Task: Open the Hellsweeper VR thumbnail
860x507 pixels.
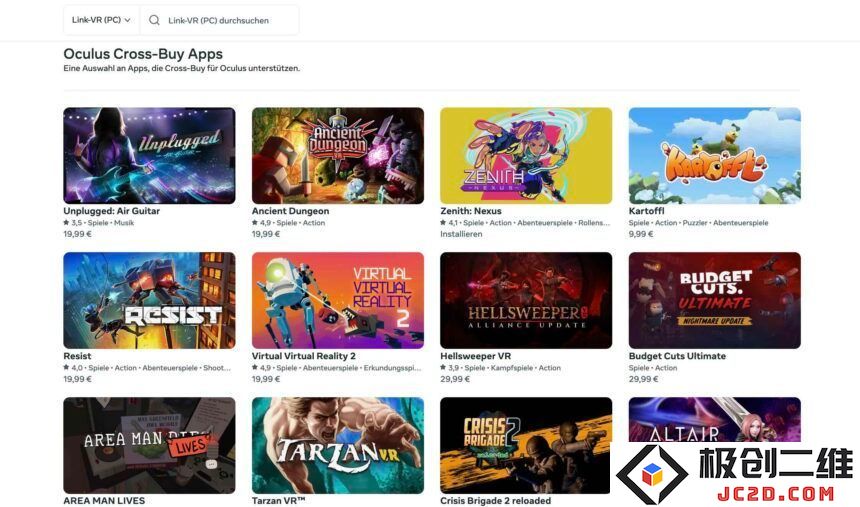Action: pos(526,301)
